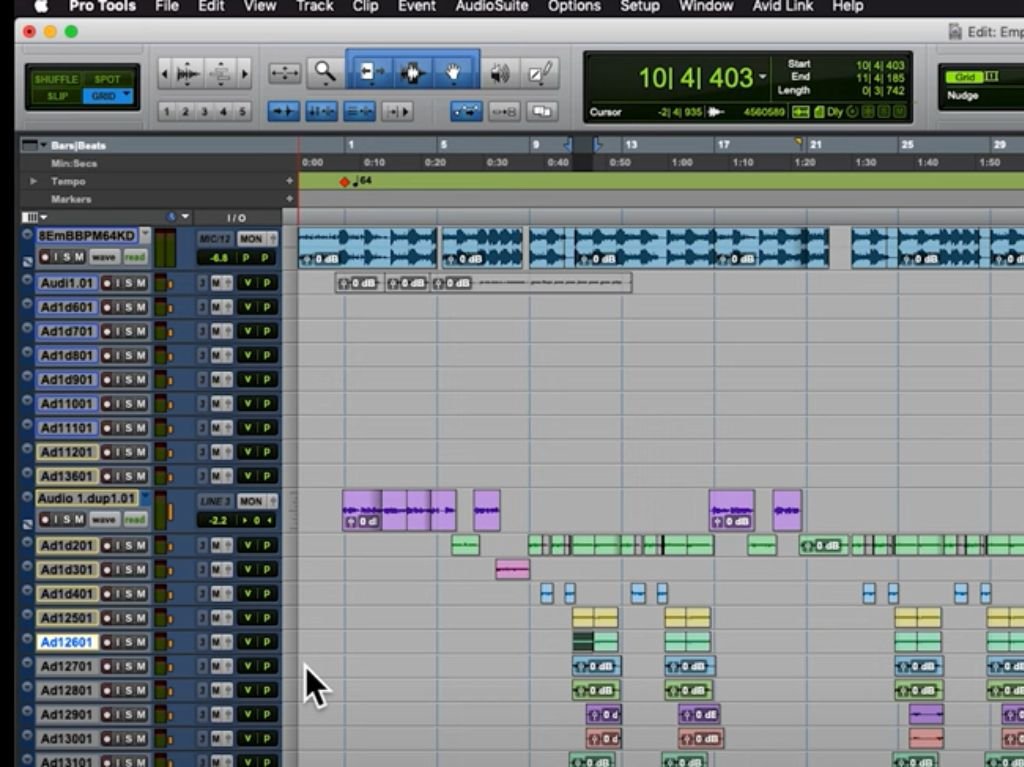Mute the Audio 1.dup1.01 track
Screen dimensions: 1024x767
click(79, 520)
